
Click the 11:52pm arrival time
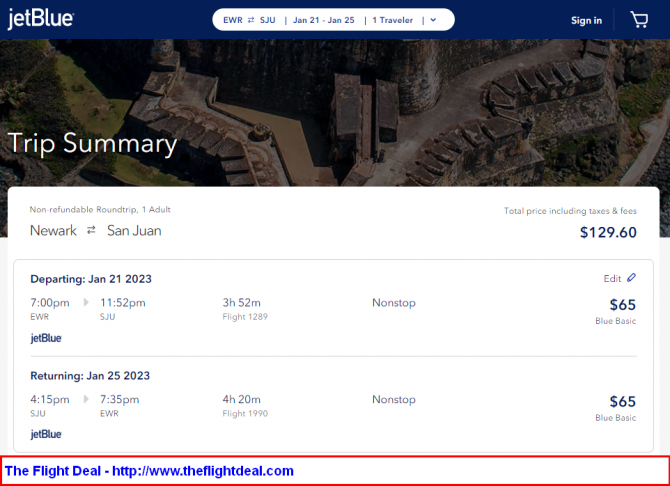123,303
